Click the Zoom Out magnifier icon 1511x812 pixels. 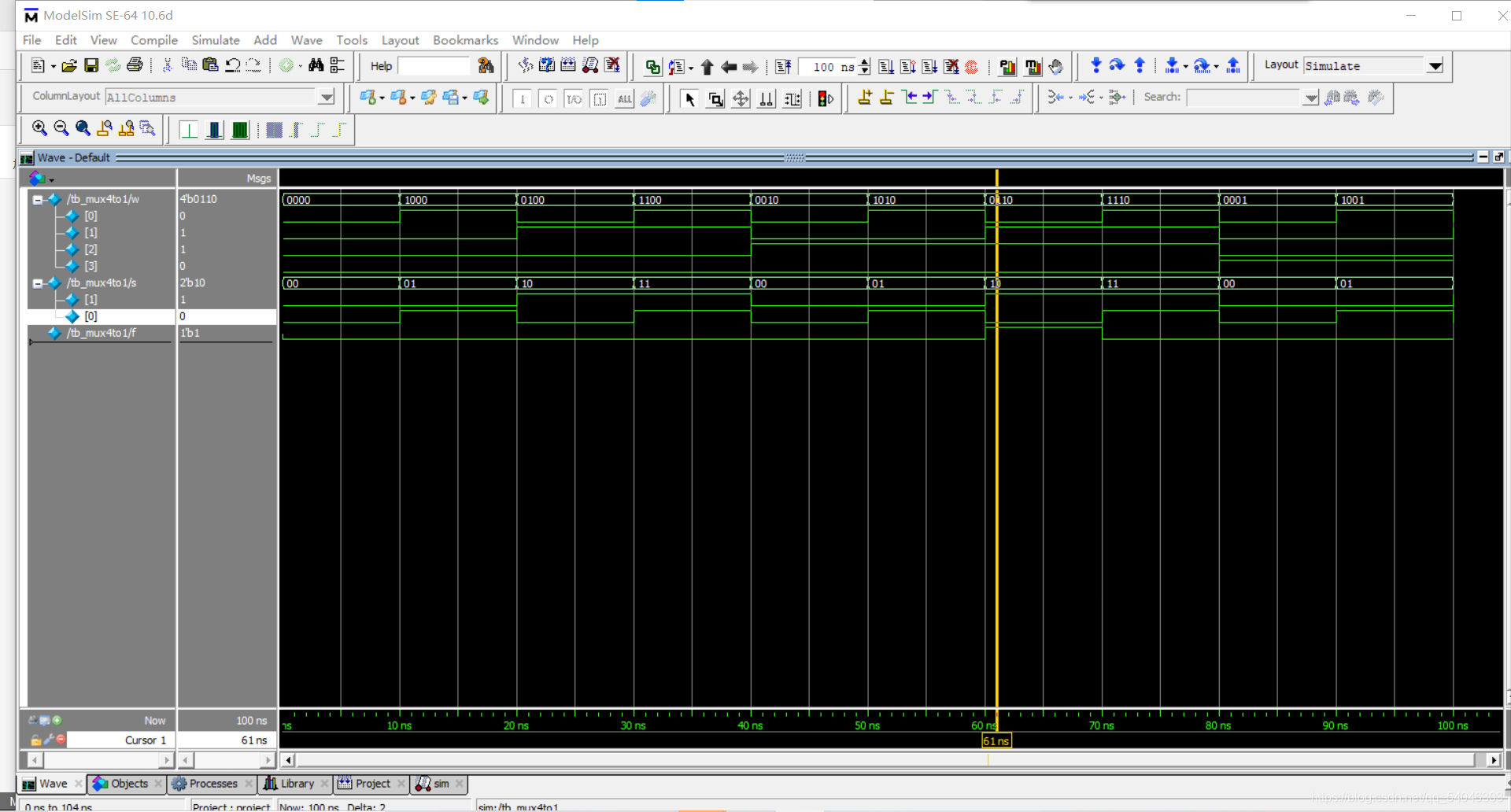[61, 128]
